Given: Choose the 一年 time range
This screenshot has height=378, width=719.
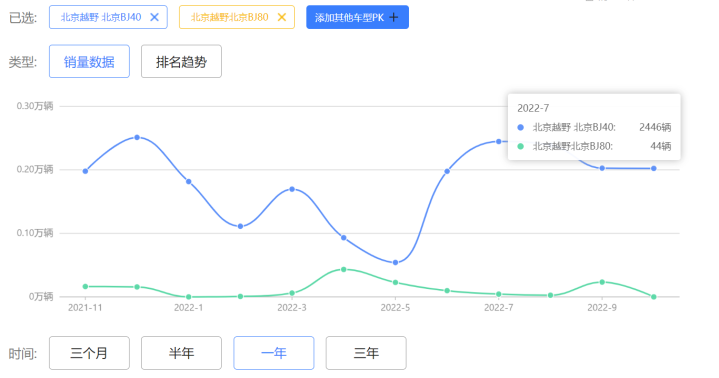Looking at the screenshot, I should pos(274,353).
